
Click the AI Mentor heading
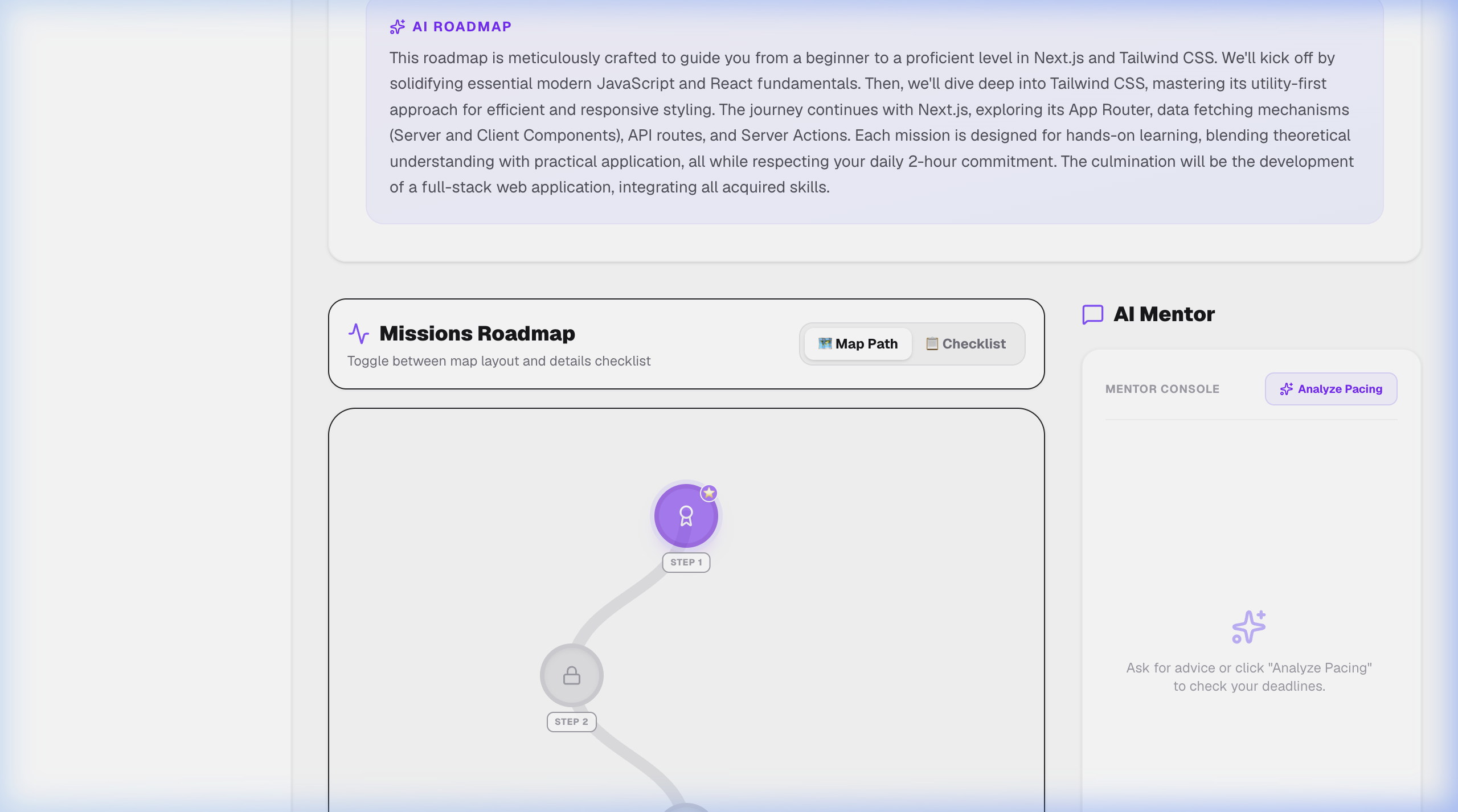1164,314
